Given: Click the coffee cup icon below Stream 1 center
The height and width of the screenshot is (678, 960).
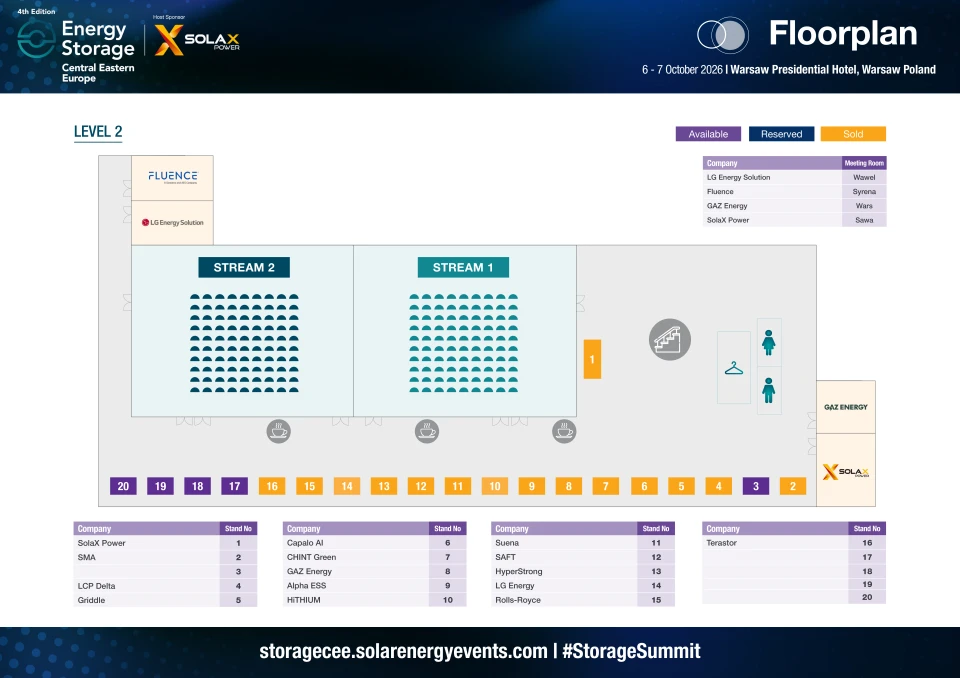Looking at the screenshot, I should pos(427,431).
